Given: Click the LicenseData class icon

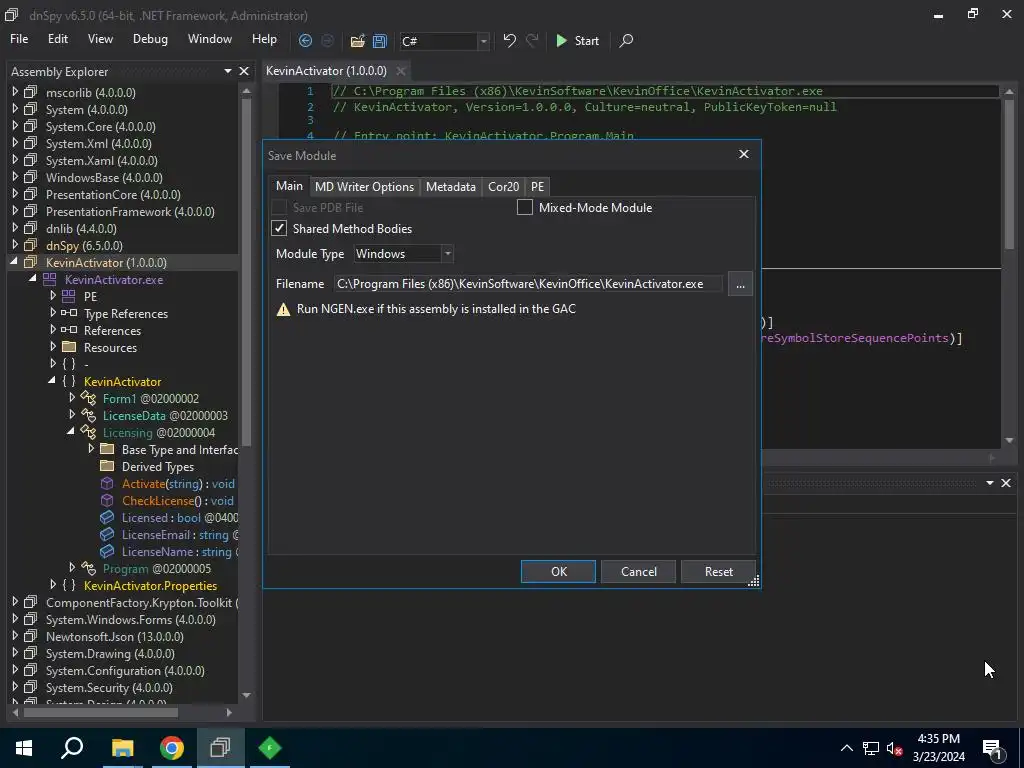Looking at the screenshot, I should pos(88,415).
